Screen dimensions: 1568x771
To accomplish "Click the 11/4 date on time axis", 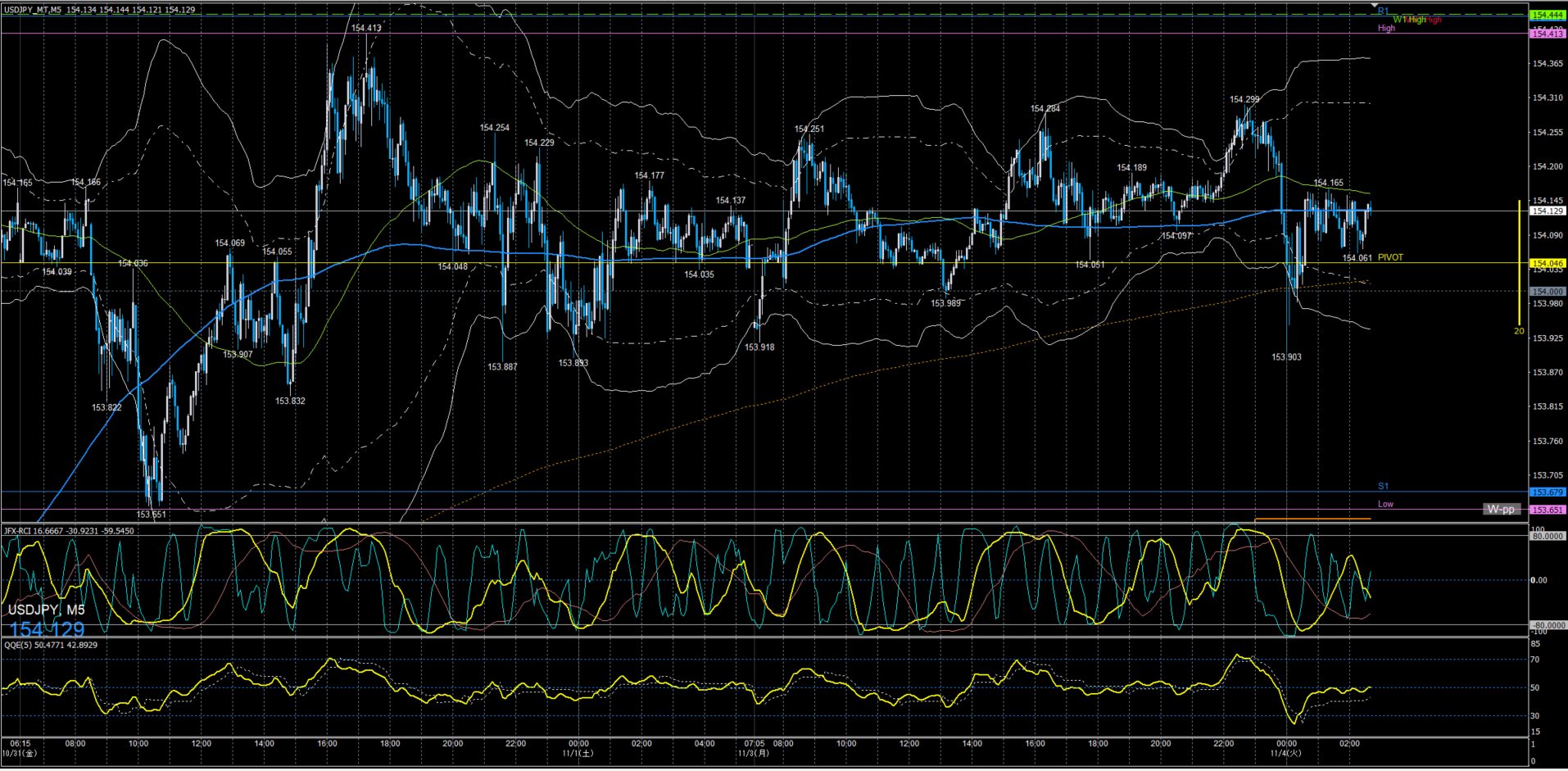I will pyautogui.click(x=1285, y=752).
